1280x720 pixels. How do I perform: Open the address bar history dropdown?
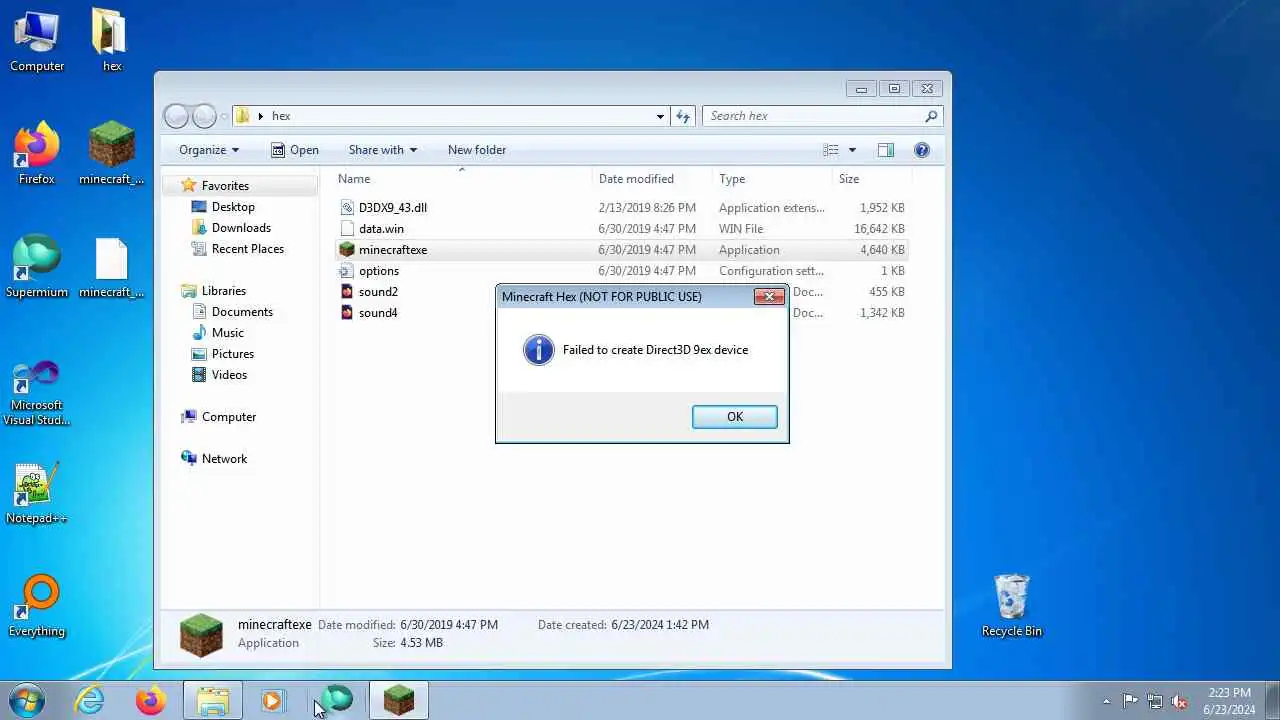[660, 116]
